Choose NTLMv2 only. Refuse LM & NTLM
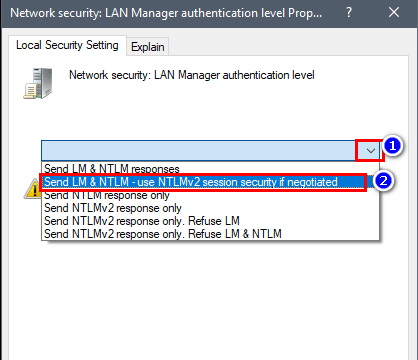 coord(163,234)
